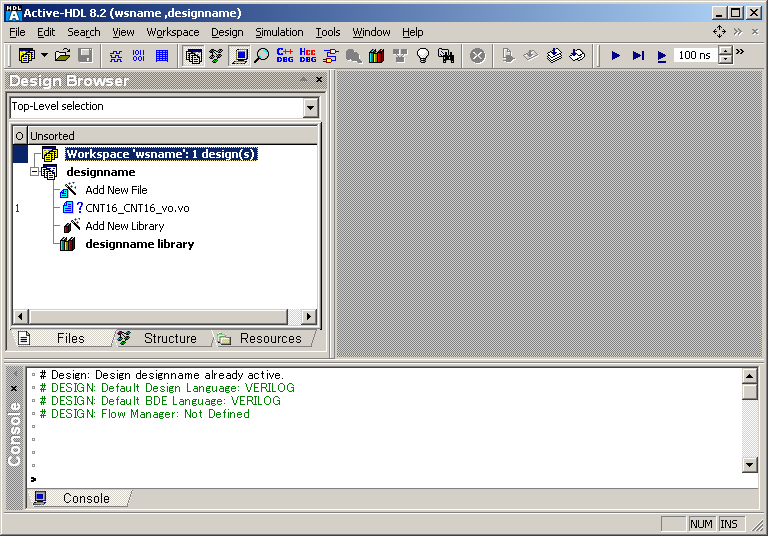Select the designname library item
The width and height of the screenshot is (768, 536).
click(x=140, y=244)
